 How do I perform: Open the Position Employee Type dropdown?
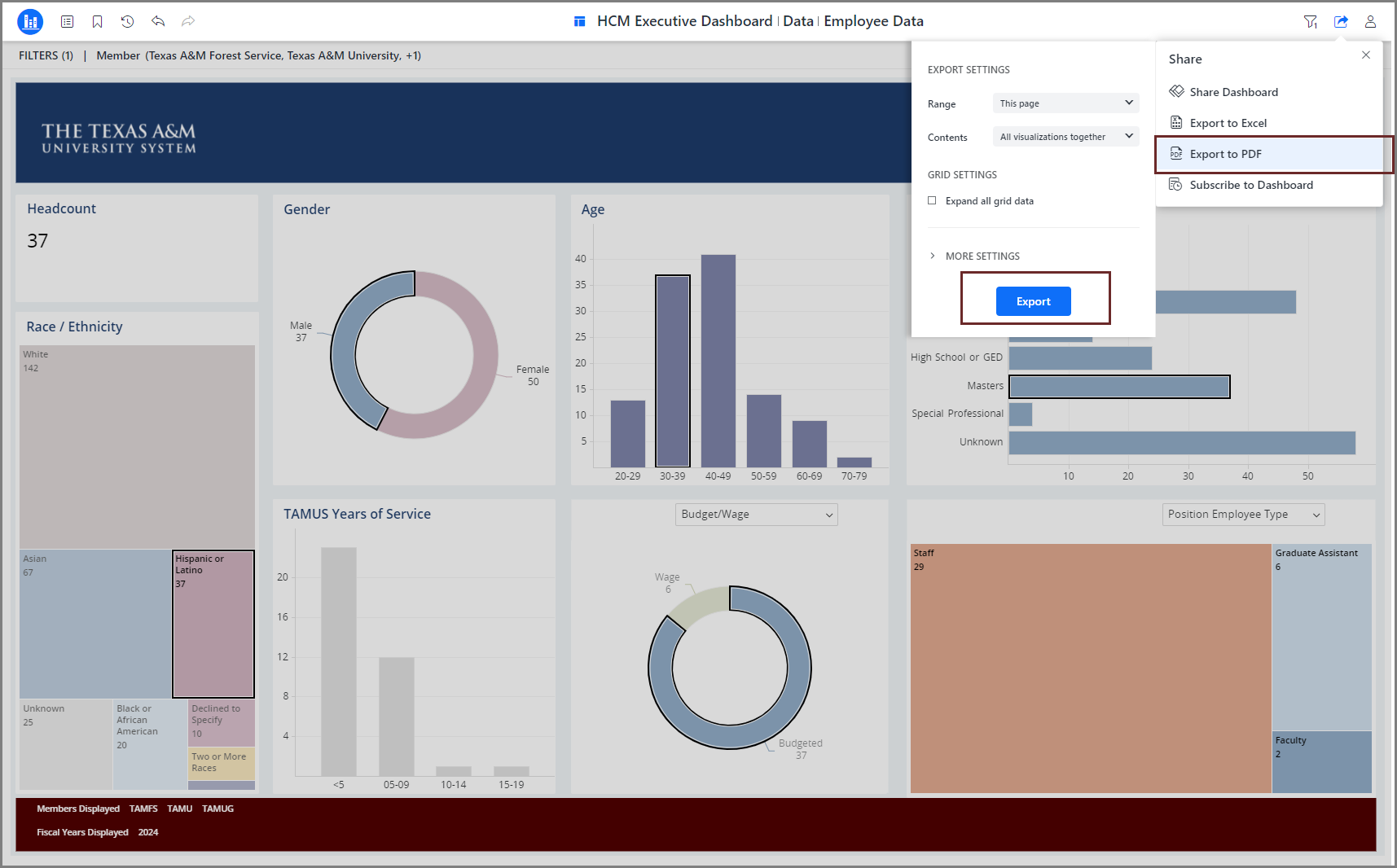coord(1243,515)
